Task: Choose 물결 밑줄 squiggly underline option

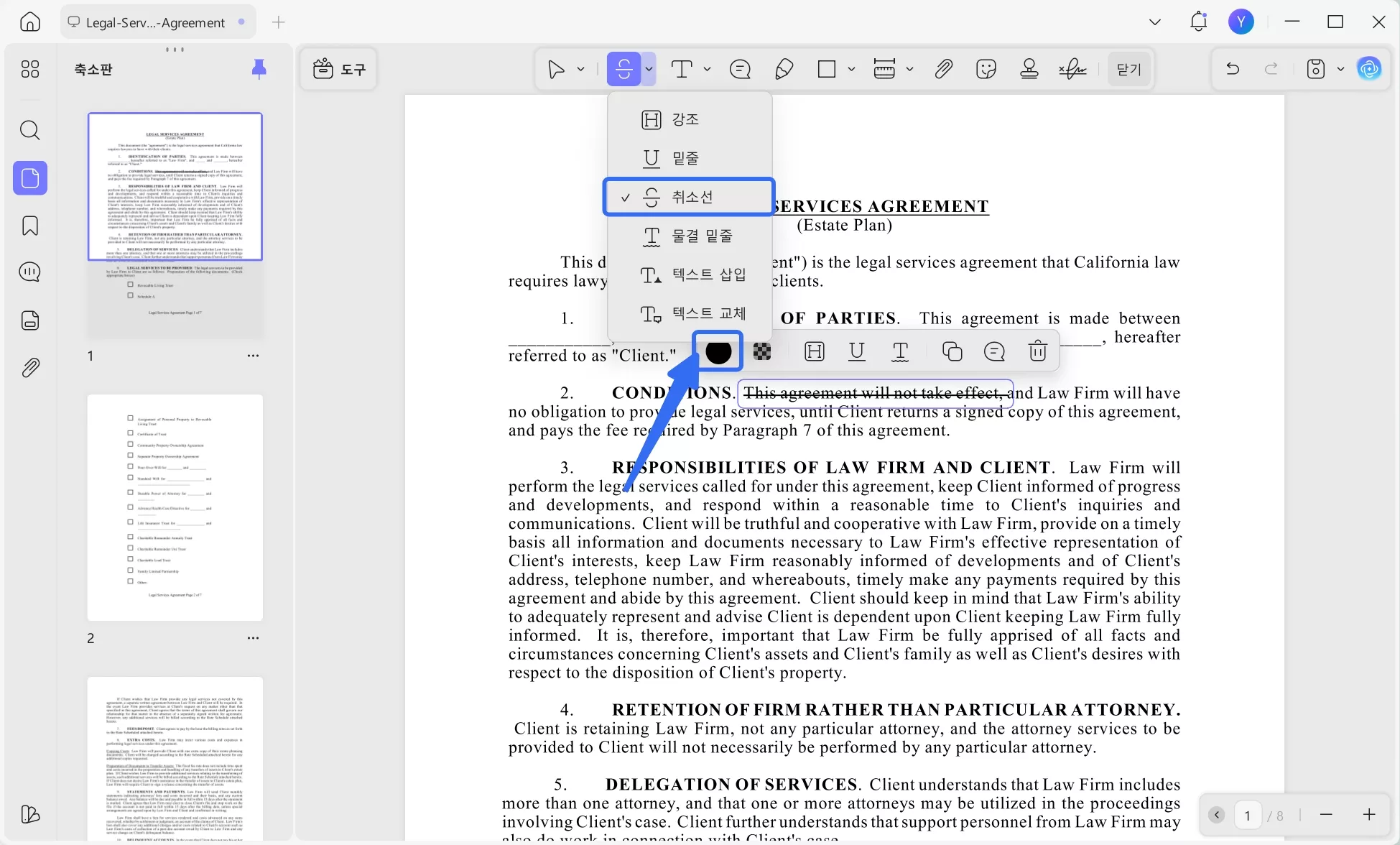Action: [x=702, y=236]
